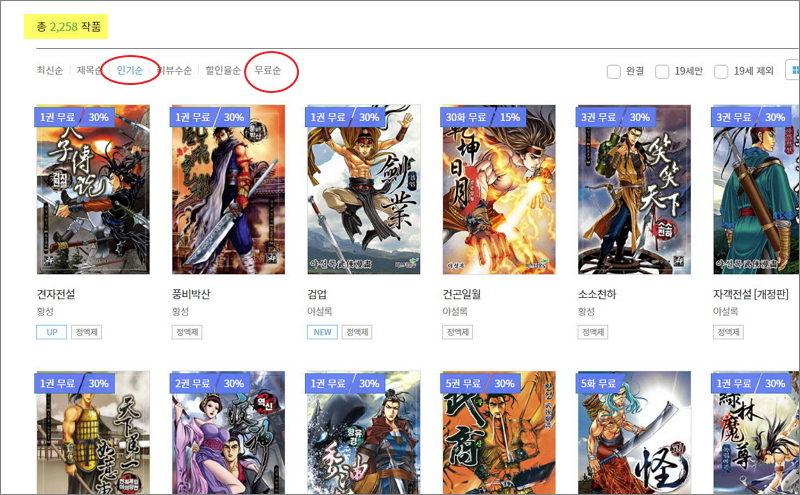Viewport: 800px width, 495px height.
Task: Click the 견자전설 title link
Action: [56, 294]
